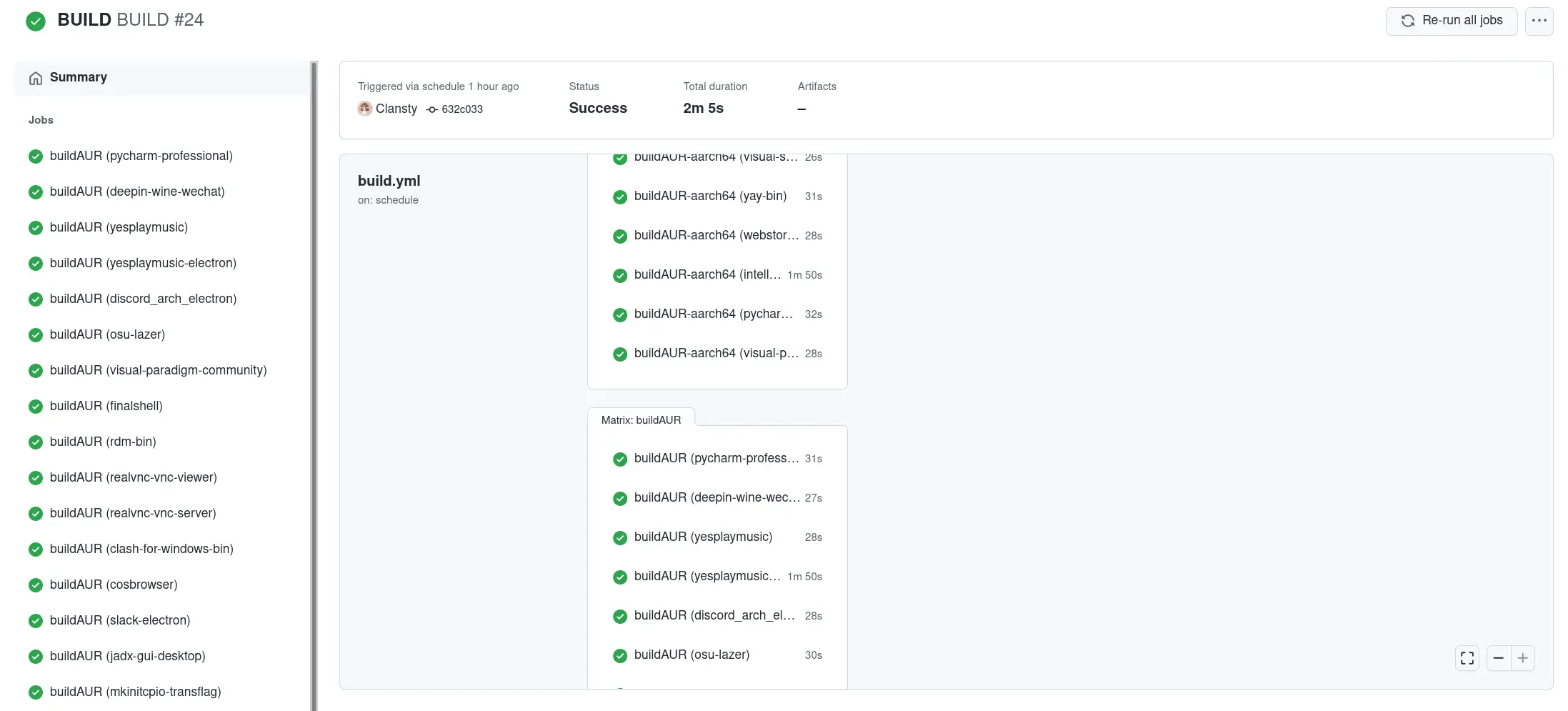Enter fullscreen view of the workflow graph
This screenshot has width=1568, height=711.
(x=1467, y=658)
